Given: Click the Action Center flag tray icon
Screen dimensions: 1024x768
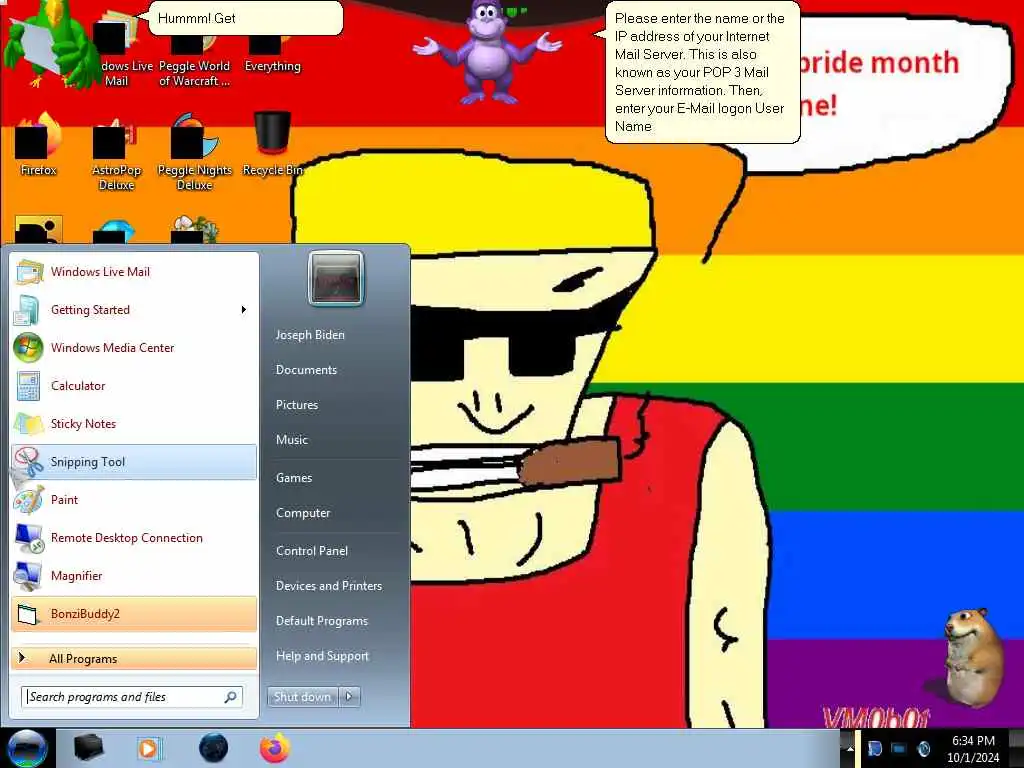Looking at the screenshot, I should coord(874,748).
